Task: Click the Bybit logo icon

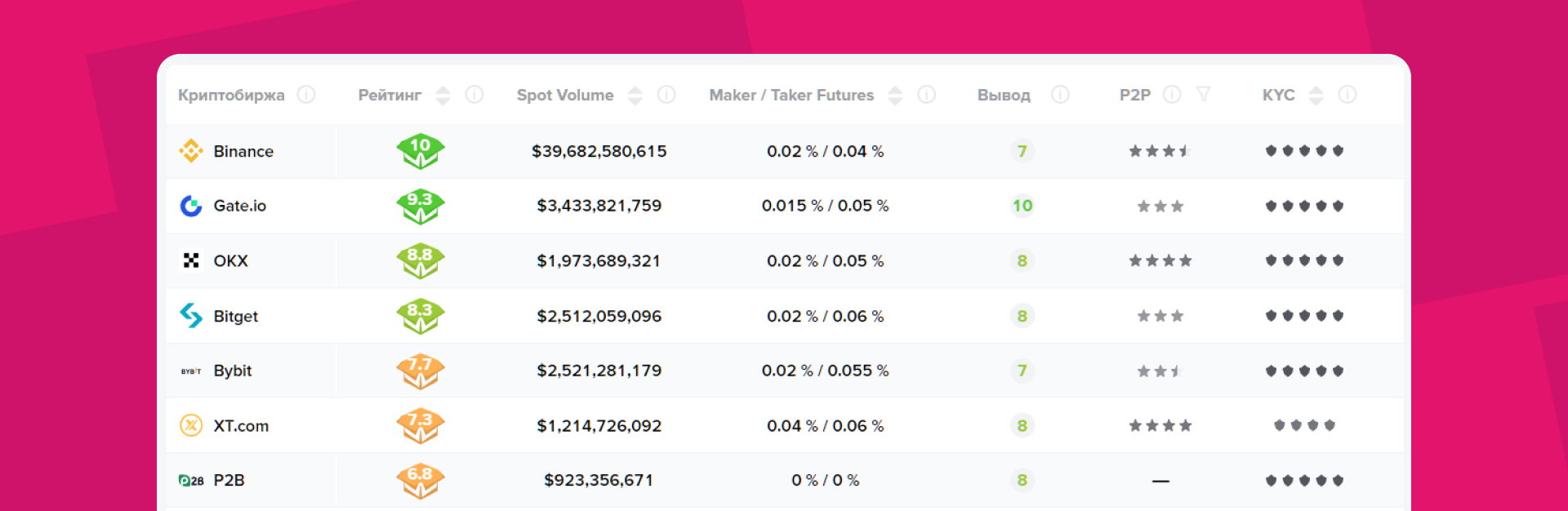Action: pyautogui.click(x=191, y=371)
